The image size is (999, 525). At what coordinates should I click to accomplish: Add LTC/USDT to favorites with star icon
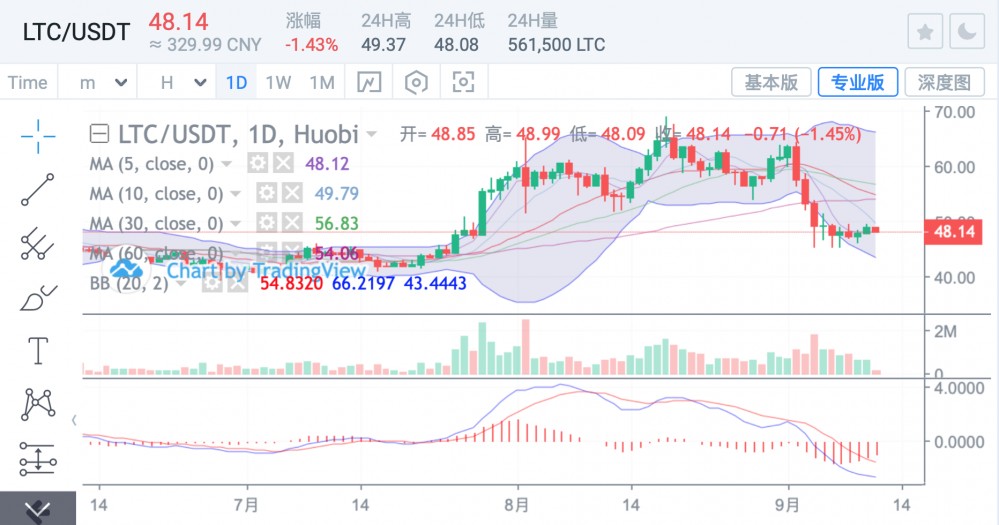(x=924, y=32)
